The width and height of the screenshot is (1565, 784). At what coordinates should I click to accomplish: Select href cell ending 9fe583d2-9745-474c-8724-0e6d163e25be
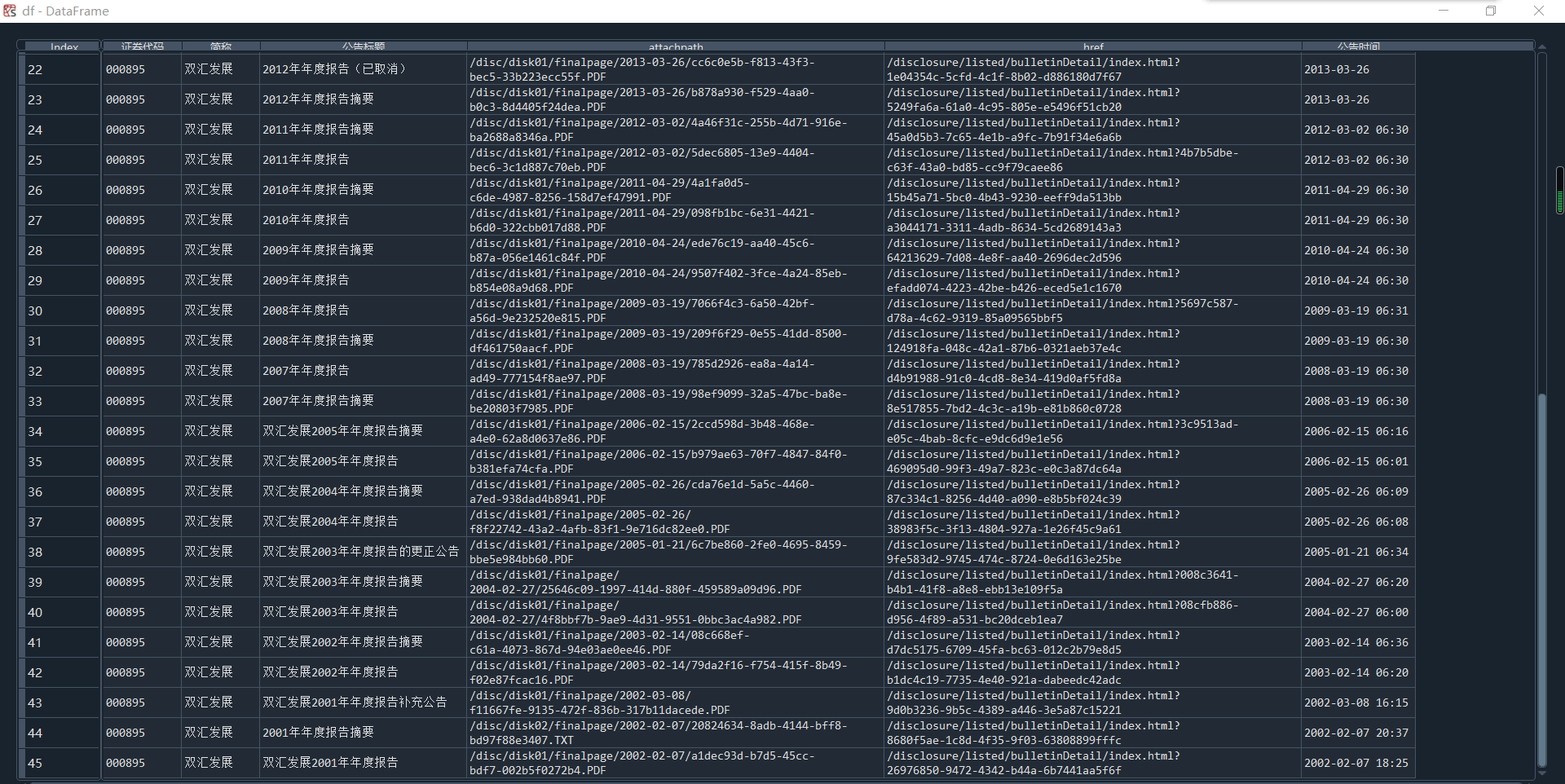click(1093, 552)
